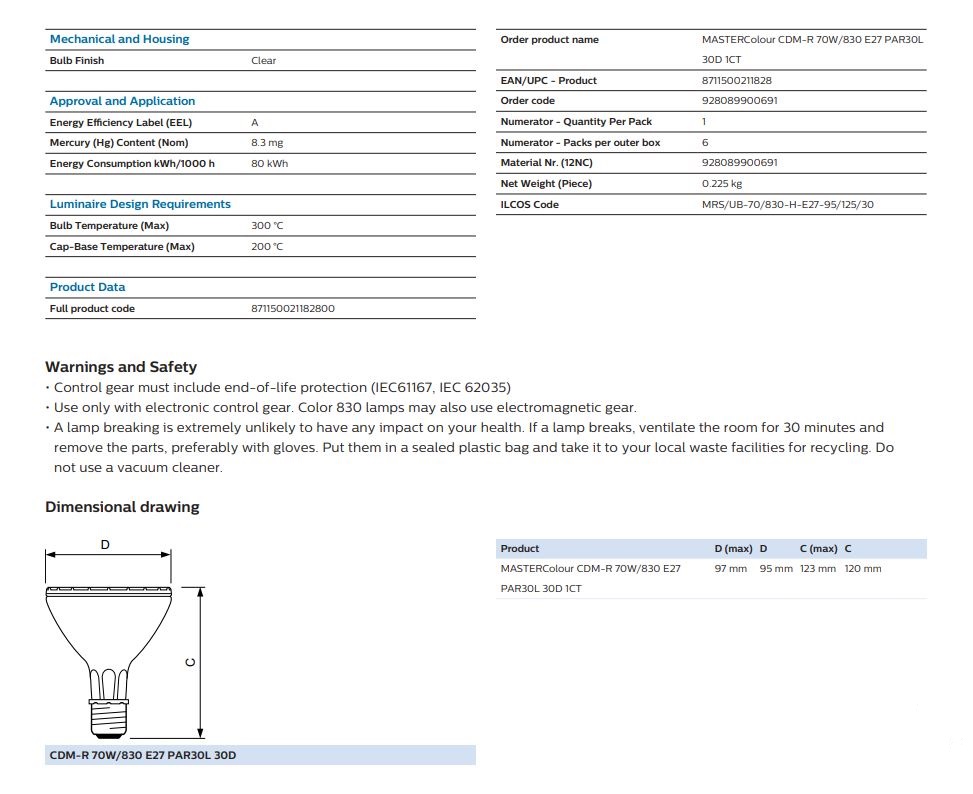
Task: Select the "ILCOS Code" label
Action: (x=530, y=205)
